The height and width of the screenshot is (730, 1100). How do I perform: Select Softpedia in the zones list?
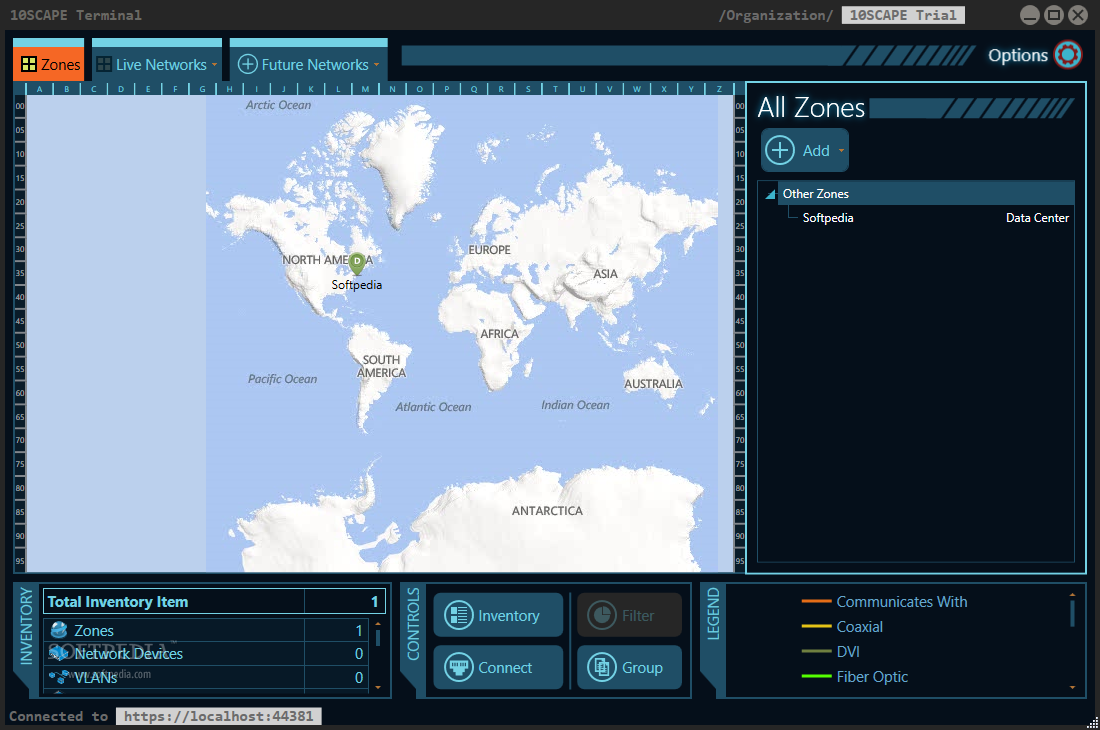(x=828, y=218)
